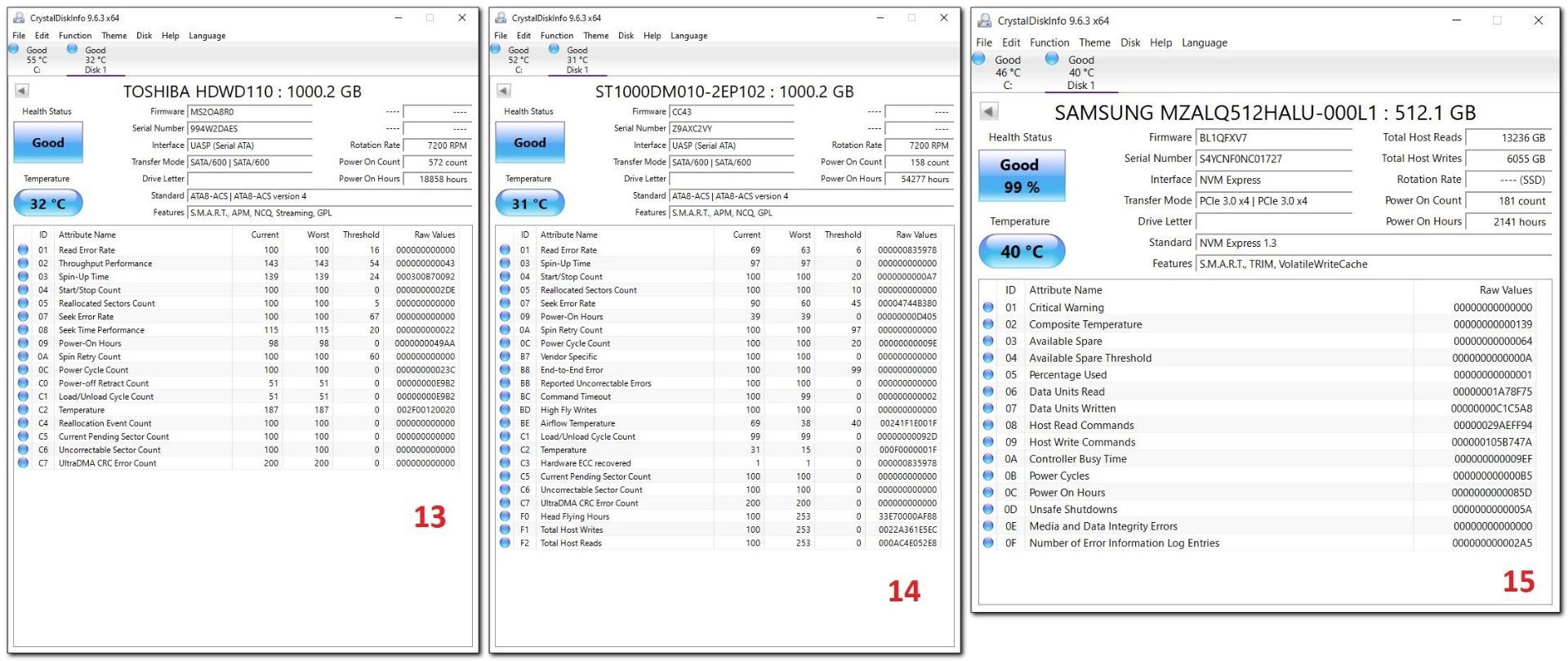Click CrystalDiskInfo app icon in SAMSUNG title bar
Viewport: 1568px width, 661px height.
pos(985,20)
